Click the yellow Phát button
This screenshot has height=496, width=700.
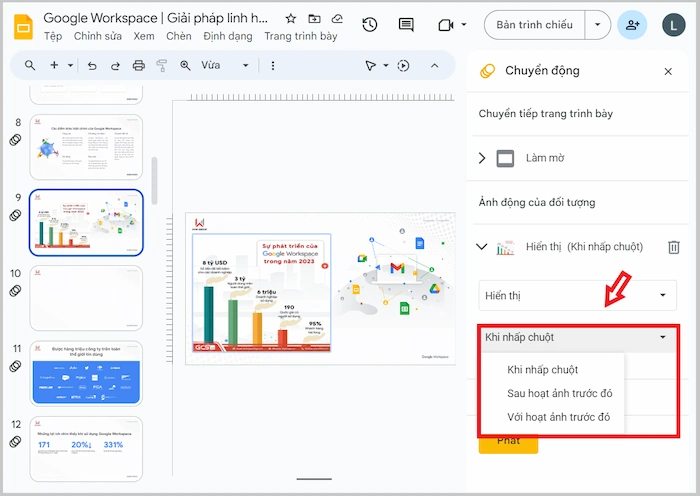[508, 443]
